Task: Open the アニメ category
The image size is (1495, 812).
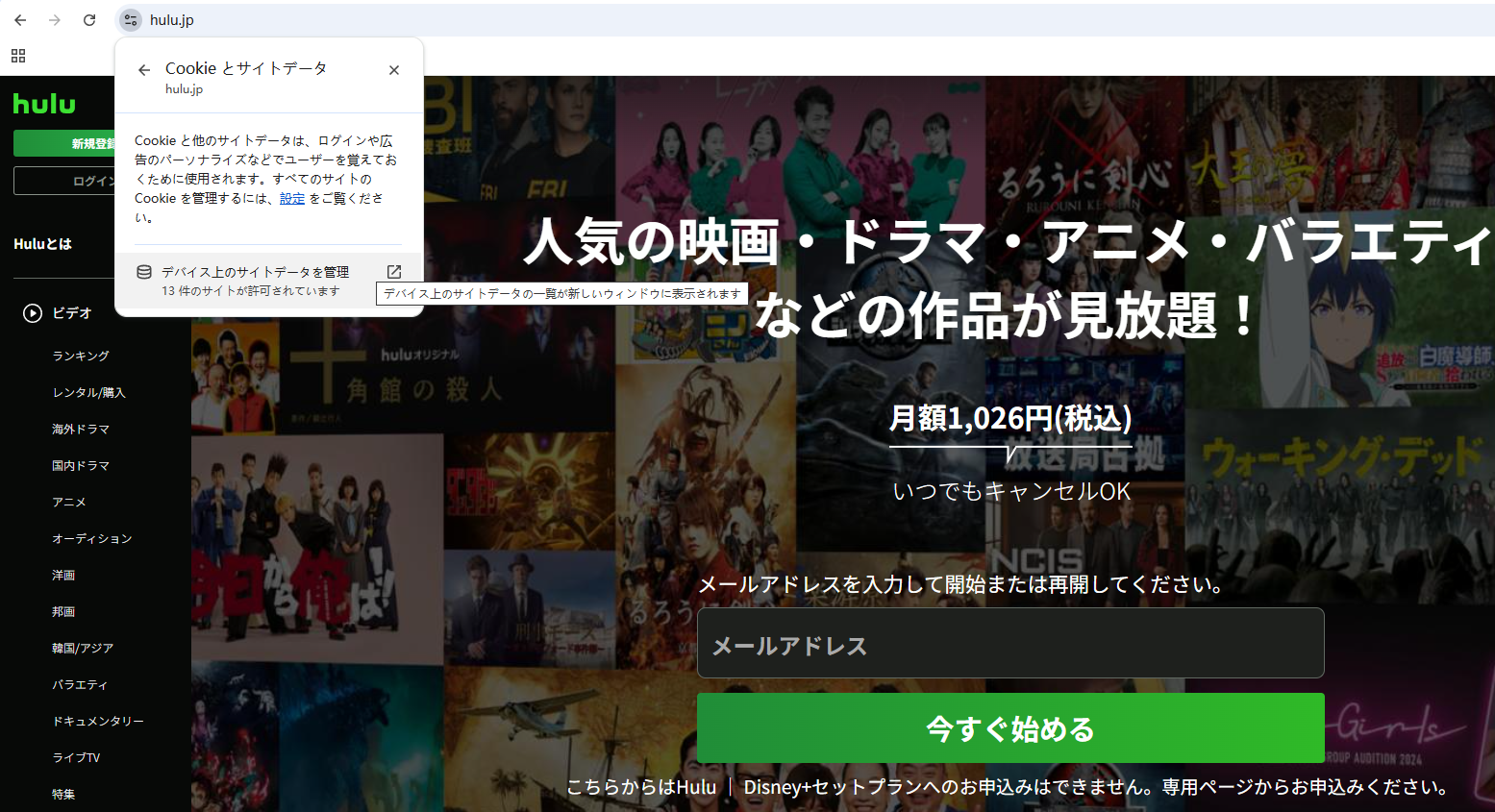Action: point(69,503)
